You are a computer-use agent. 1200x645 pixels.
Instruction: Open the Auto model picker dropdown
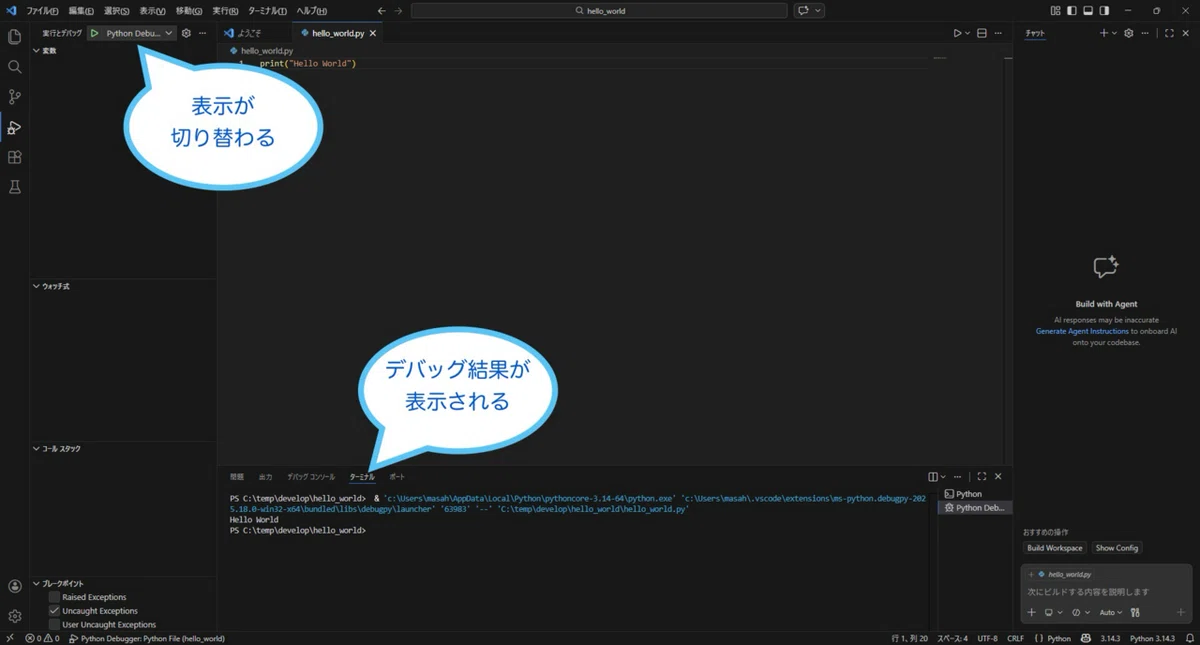[x=1110, y=613]
